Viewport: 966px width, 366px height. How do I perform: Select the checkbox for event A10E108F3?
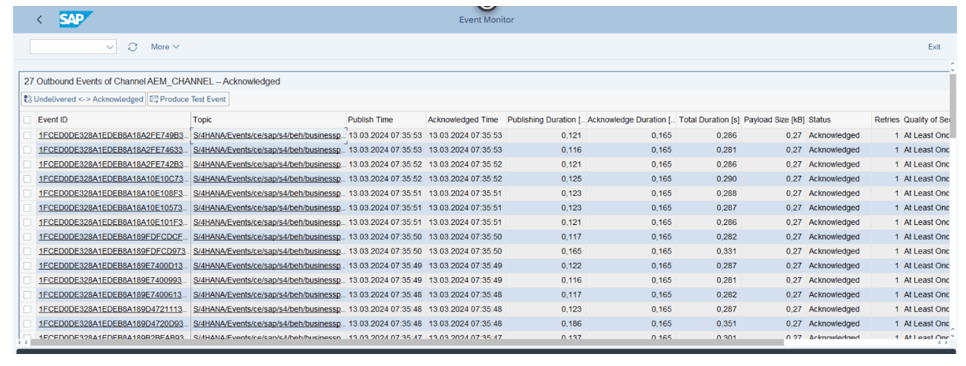27,193
